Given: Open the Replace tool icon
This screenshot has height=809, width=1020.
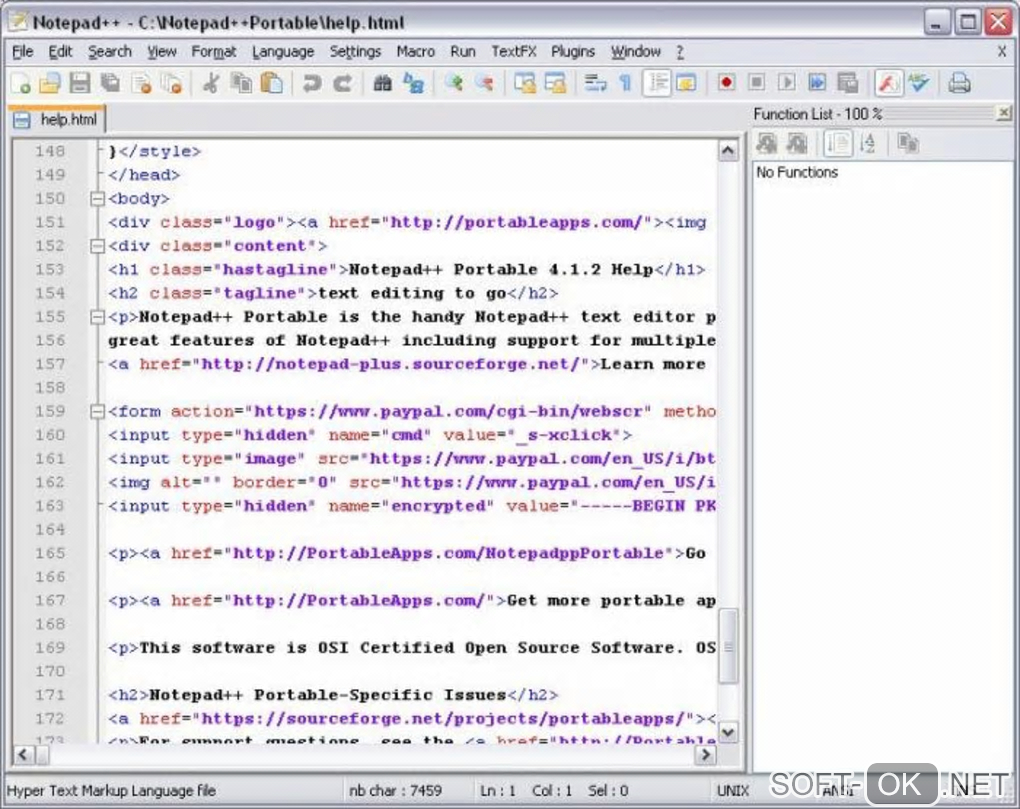Looking at the screenshot, I should (x=413, y=83).
